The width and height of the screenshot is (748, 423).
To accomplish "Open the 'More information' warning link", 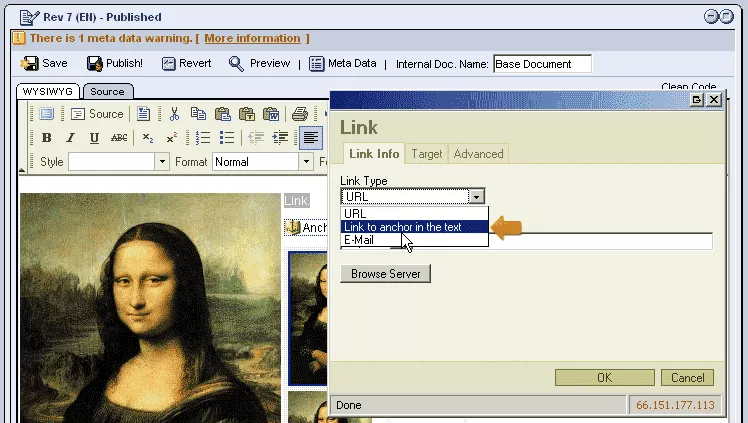I will (252, 38).
